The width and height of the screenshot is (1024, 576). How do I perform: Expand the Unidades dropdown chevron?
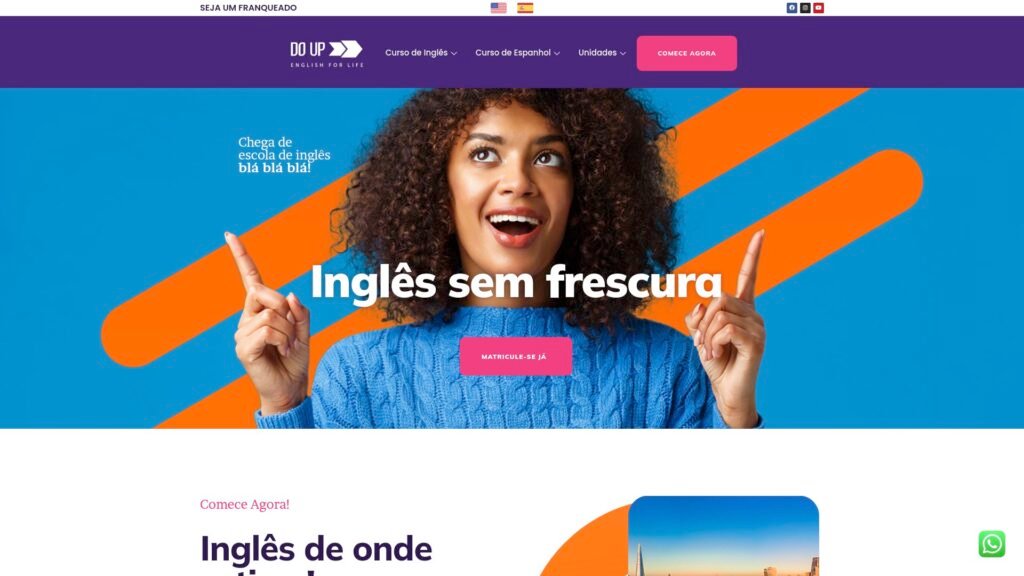(622, 54)
